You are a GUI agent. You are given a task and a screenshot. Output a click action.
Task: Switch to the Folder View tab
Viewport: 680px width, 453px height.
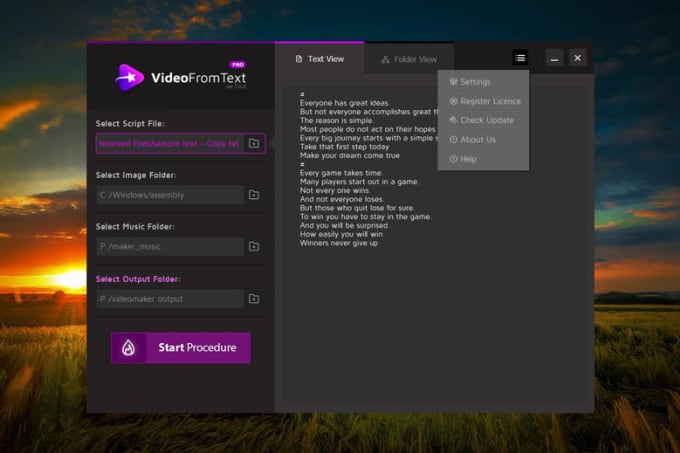(409, 59)
